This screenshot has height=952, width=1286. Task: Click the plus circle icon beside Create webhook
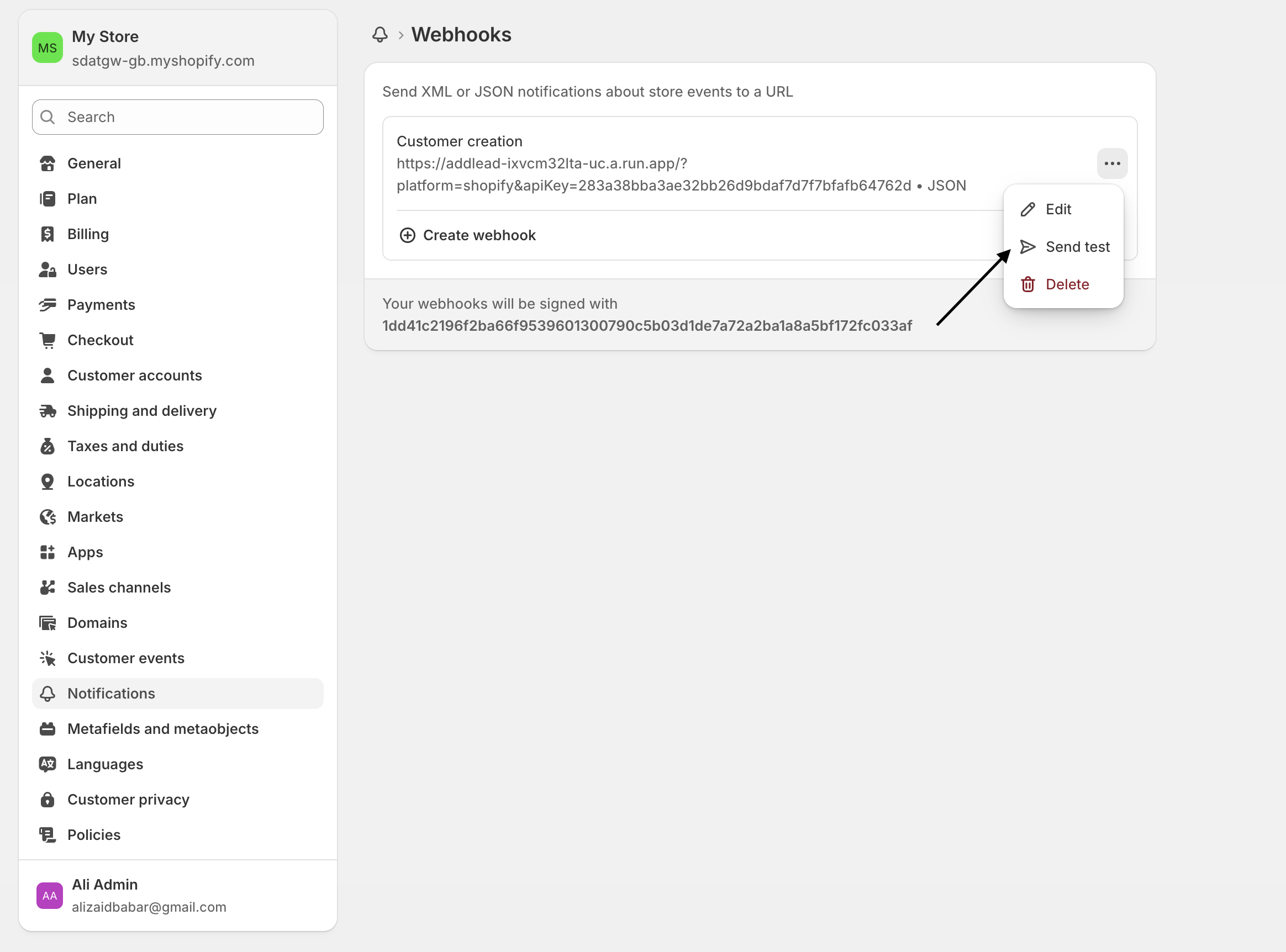point(408,235)
